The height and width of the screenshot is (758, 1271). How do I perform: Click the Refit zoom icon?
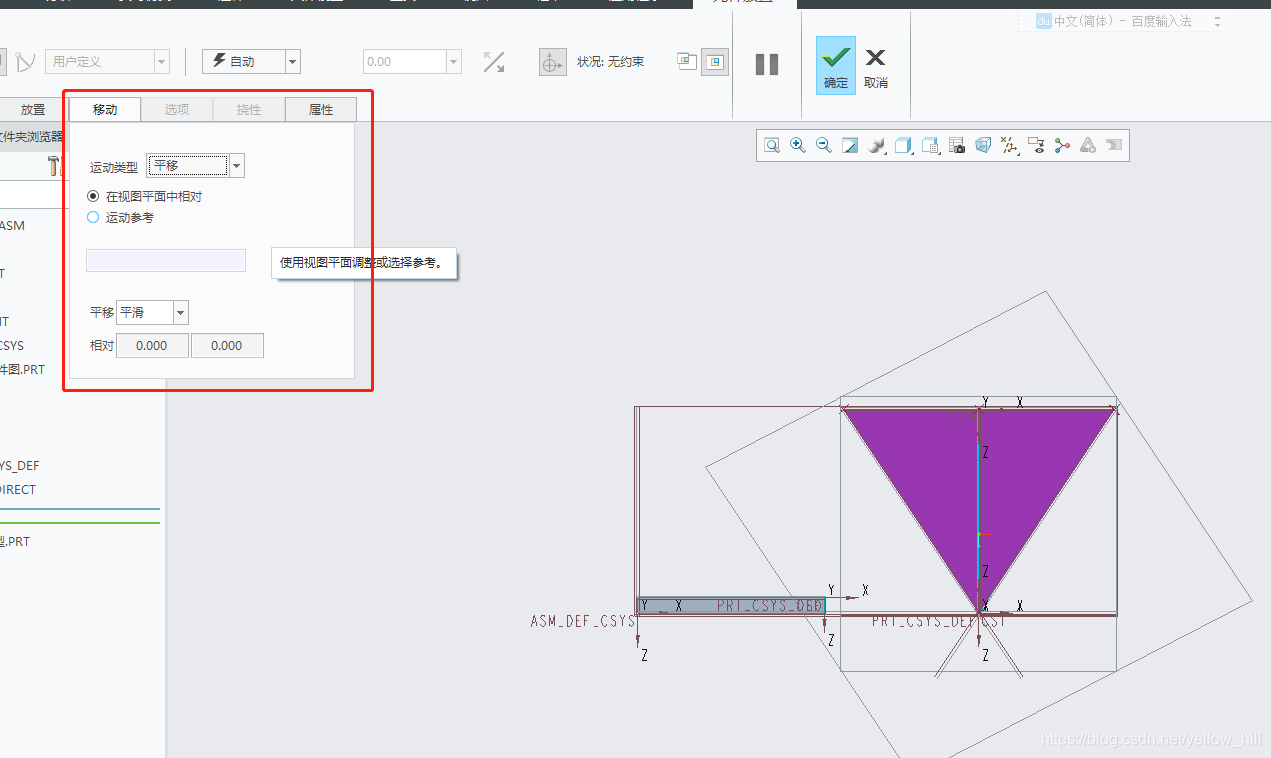click(x=772, y=146)
